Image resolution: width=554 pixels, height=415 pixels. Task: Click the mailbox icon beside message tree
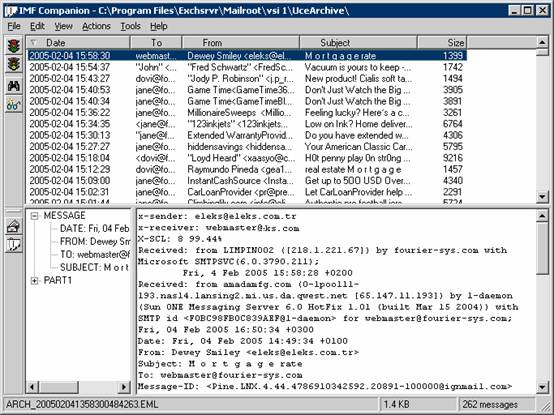pos(14,226)
